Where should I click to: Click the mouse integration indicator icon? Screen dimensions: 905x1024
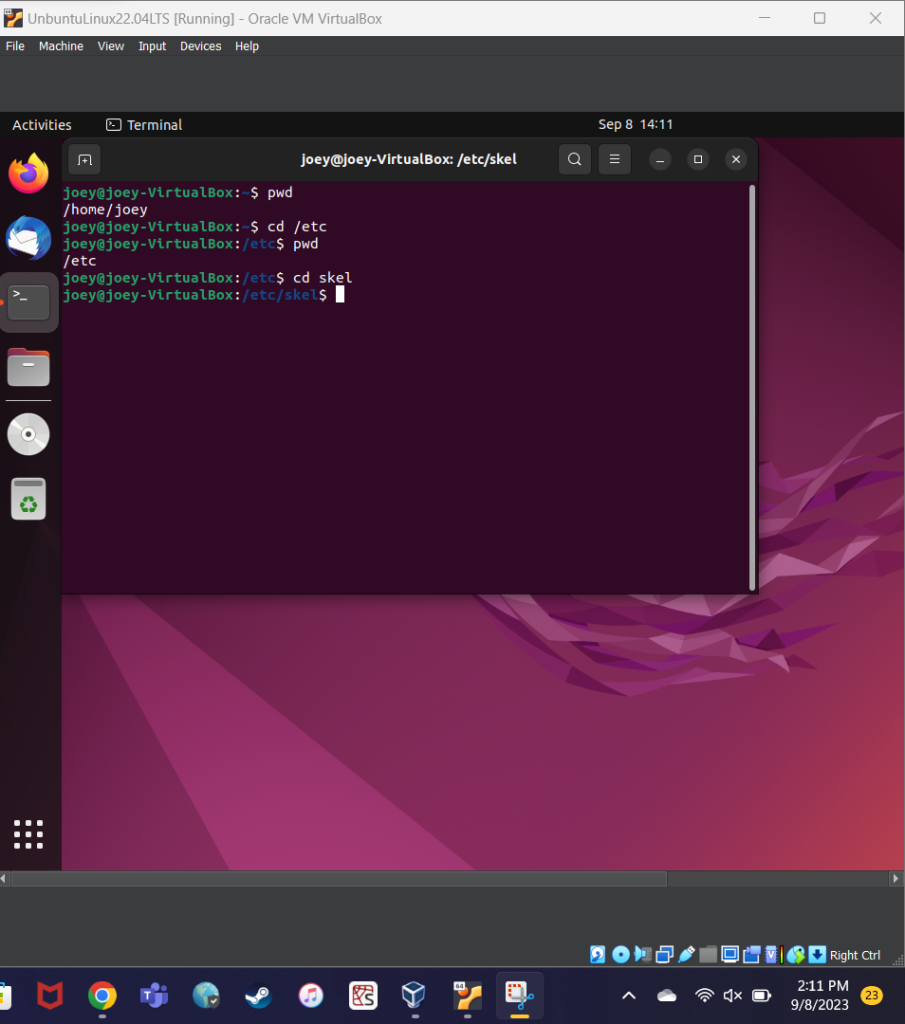point(795,955)
